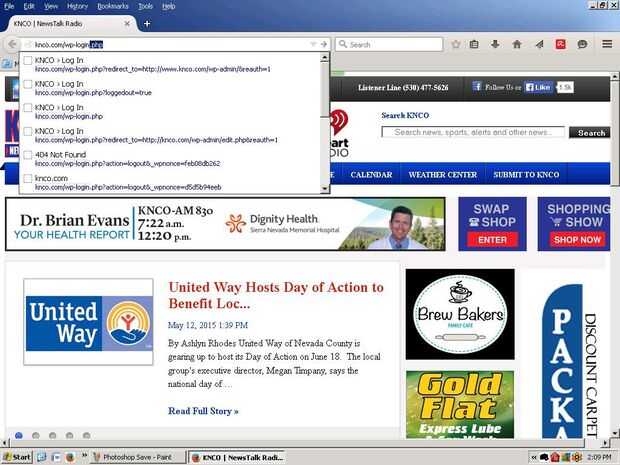Open the History menu
The height and width of the screenshot is (465, 620).
[x=78, y=6]
